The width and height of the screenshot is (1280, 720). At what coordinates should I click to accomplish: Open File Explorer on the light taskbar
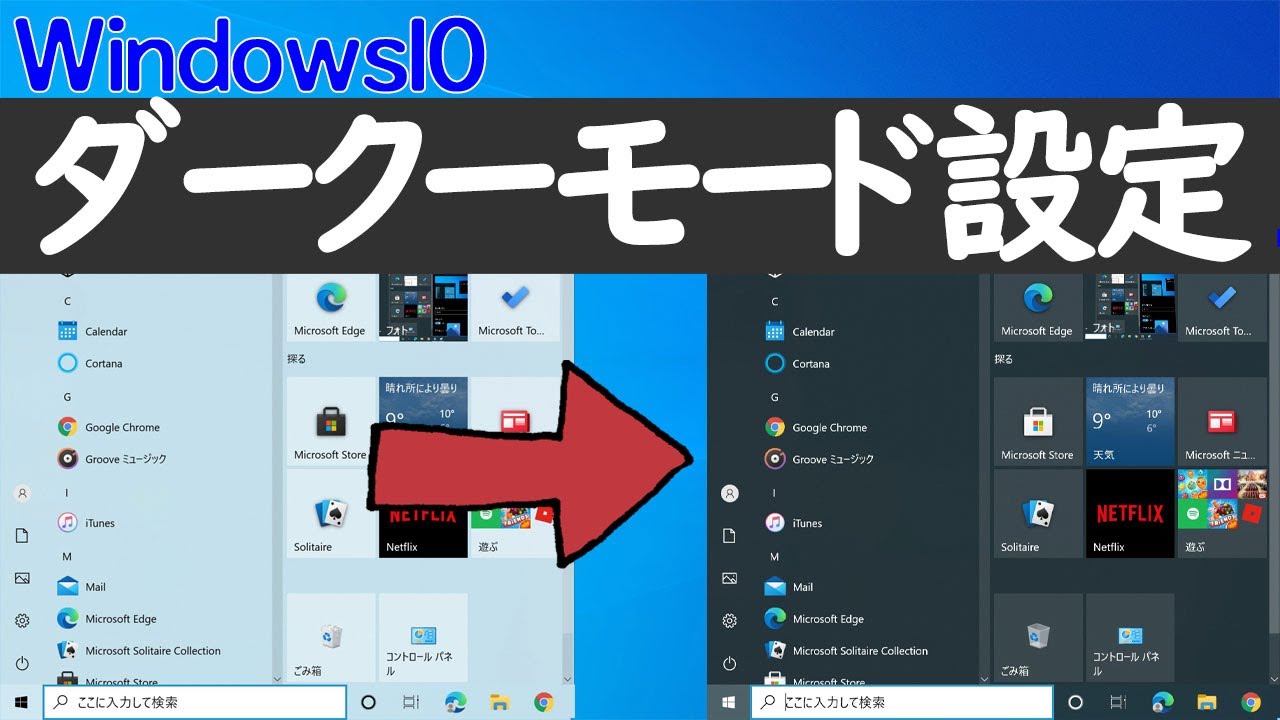tap(499, 702)
